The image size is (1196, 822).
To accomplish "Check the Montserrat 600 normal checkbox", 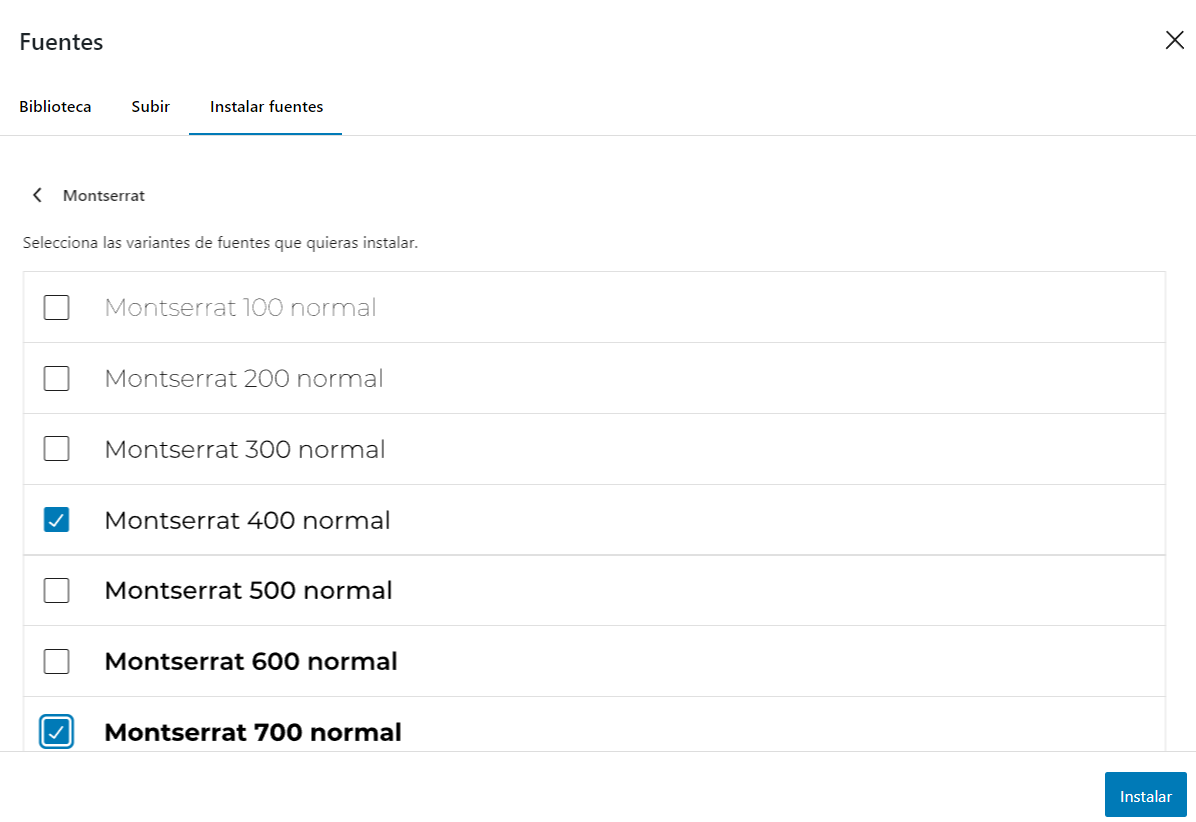I will coord(57,661).
